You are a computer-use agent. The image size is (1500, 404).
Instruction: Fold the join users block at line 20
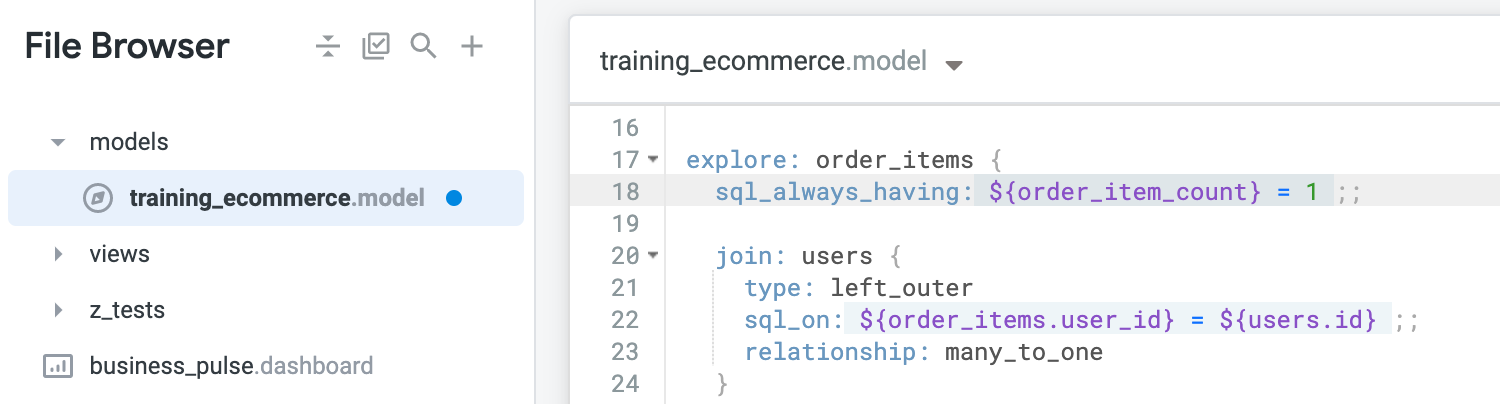click(x=653, y=256)
